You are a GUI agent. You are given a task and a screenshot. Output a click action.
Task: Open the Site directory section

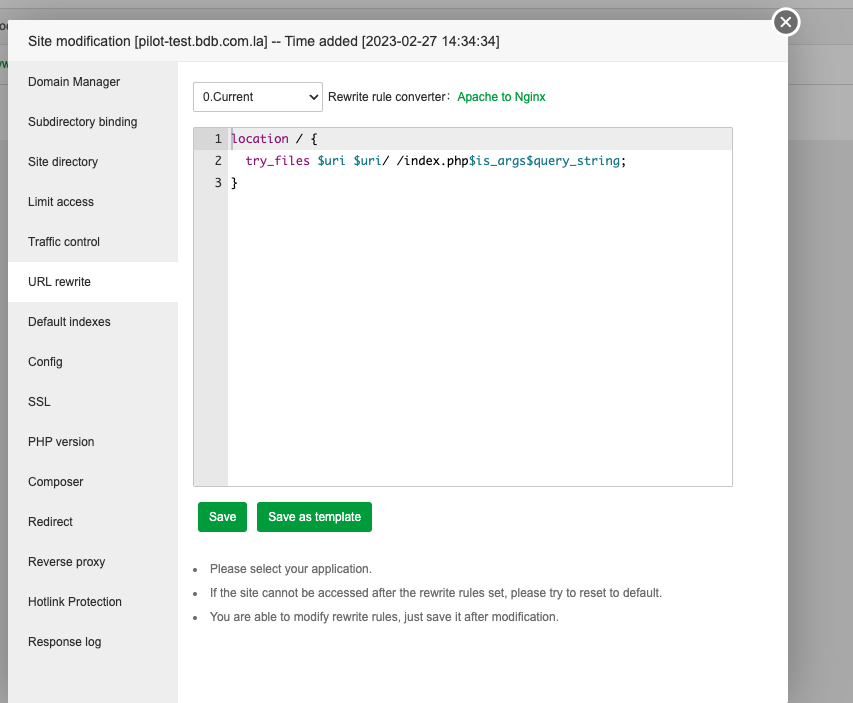click(63, 162)
